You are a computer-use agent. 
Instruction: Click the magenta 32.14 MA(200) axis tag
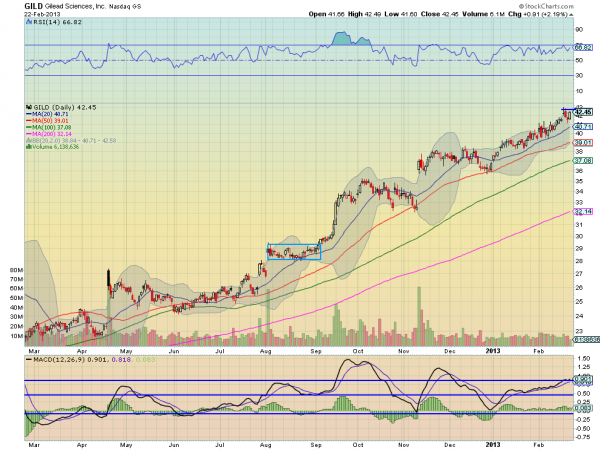coord(583,212)
